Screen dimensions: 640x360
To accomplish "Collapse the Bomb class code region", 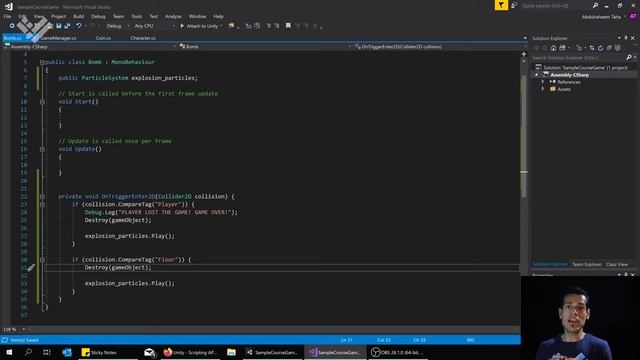I will (x=42, y=62).
